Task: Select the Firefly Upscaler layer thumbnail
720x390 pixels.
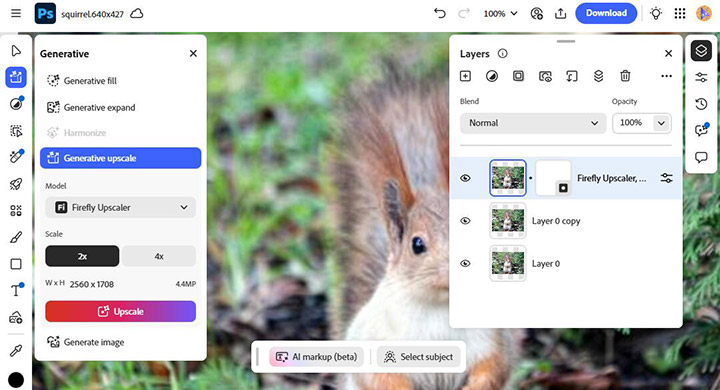Action: click(508, 178)
